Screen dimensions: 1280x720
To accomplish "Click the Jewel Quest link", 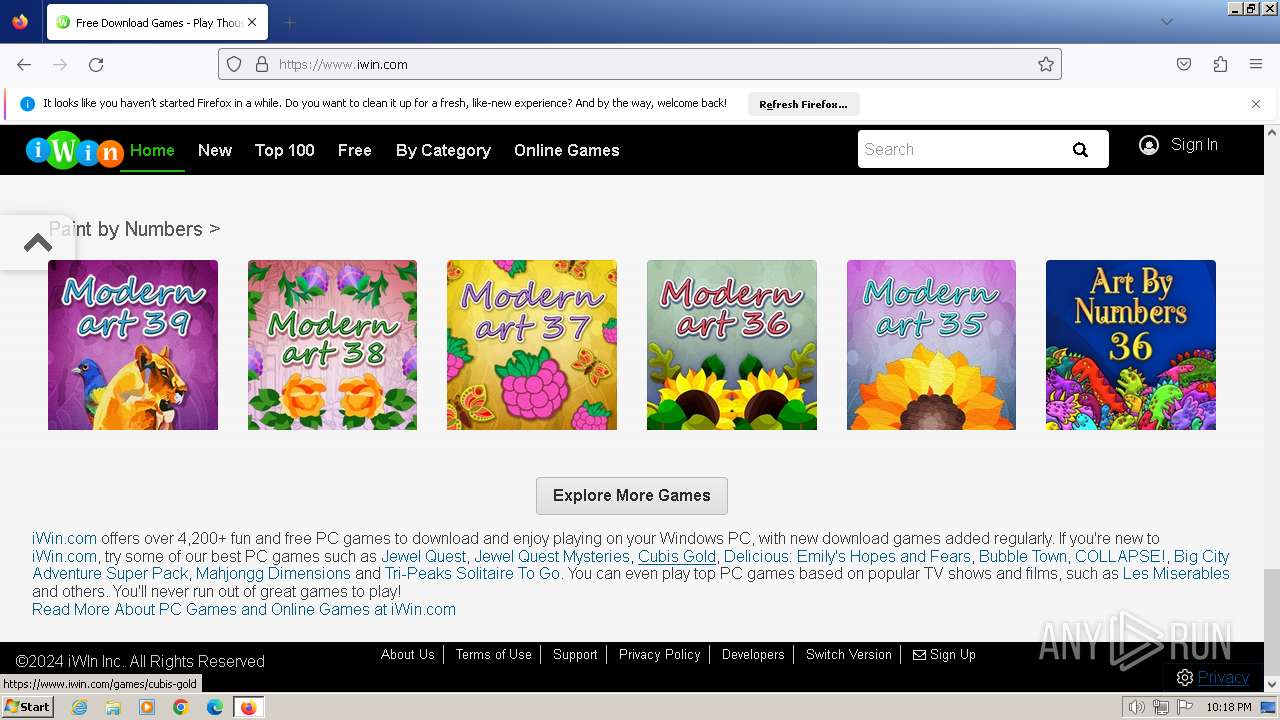I will click(x=424, y=556).
